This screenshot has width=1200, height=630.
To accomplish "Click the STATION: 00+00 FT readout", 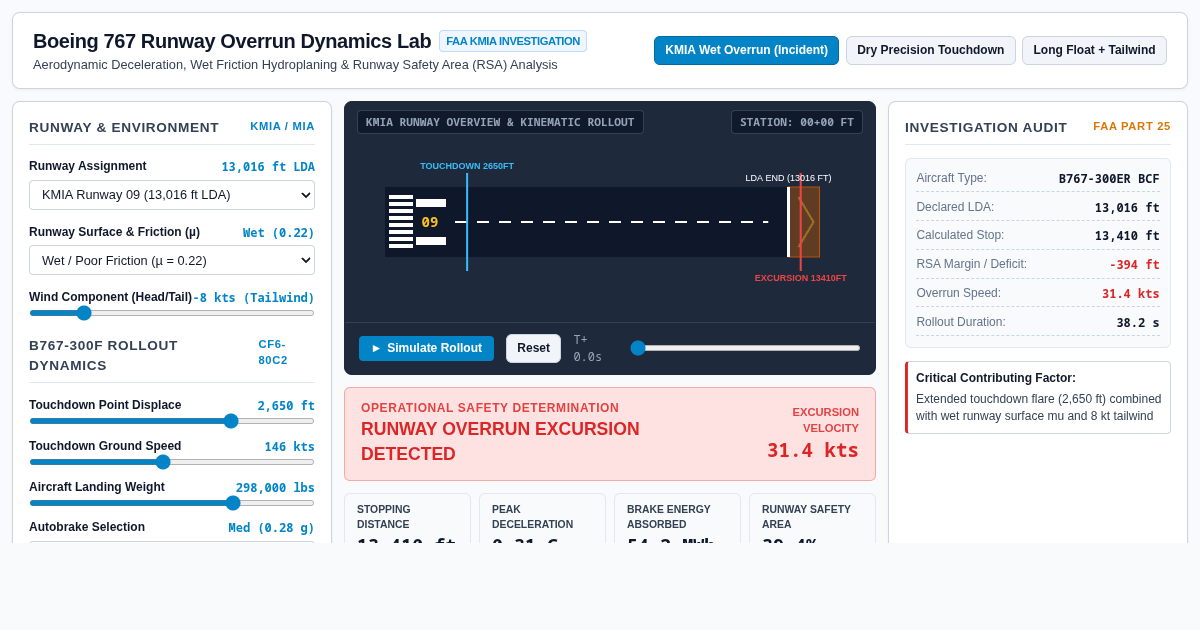I will (x=797, y=122).
